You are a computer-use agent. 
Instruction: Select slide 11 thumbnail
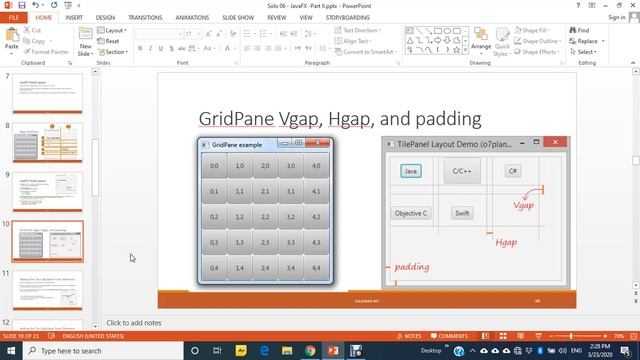coord(47,290)
